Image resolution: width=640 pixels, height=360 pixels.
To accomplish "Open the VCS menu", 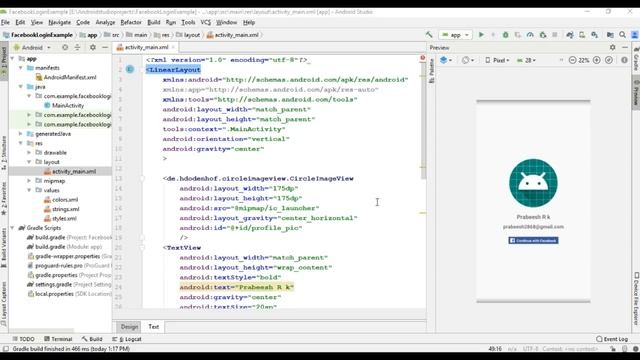I will pos(205,22).
